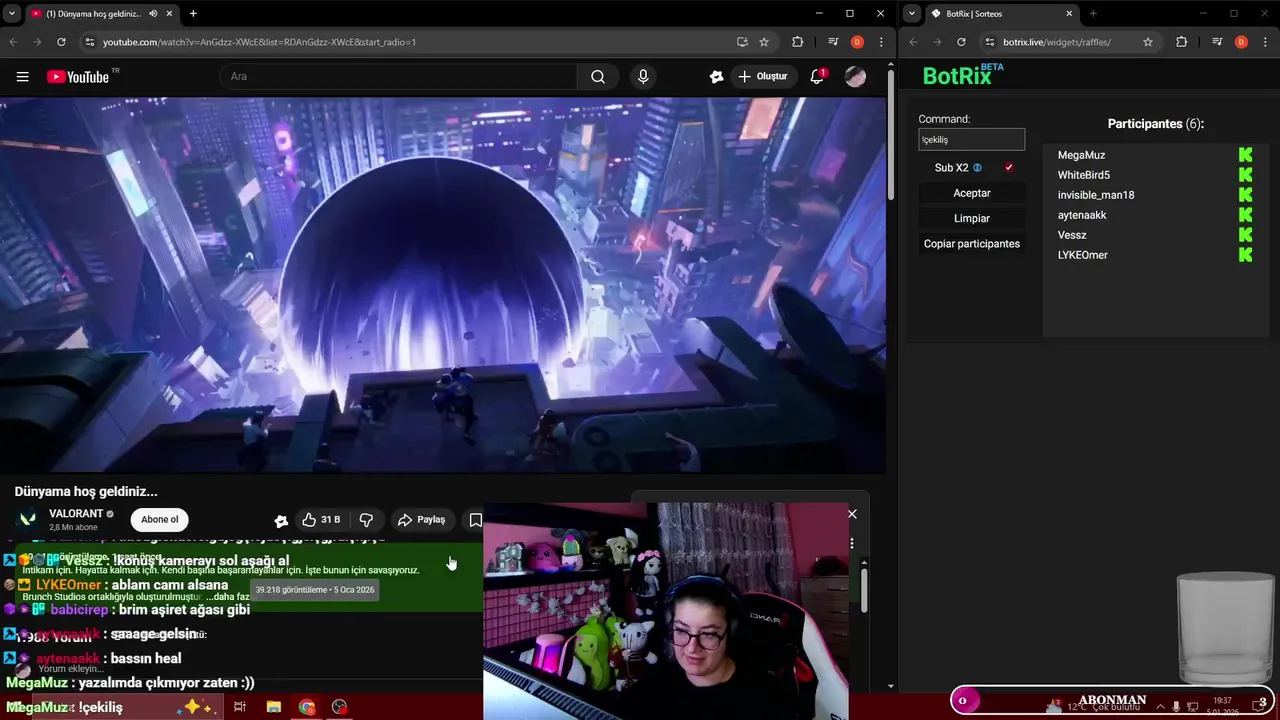Open media controls in YouTube browser window
1280x720 pixels.
coord(832,42)
